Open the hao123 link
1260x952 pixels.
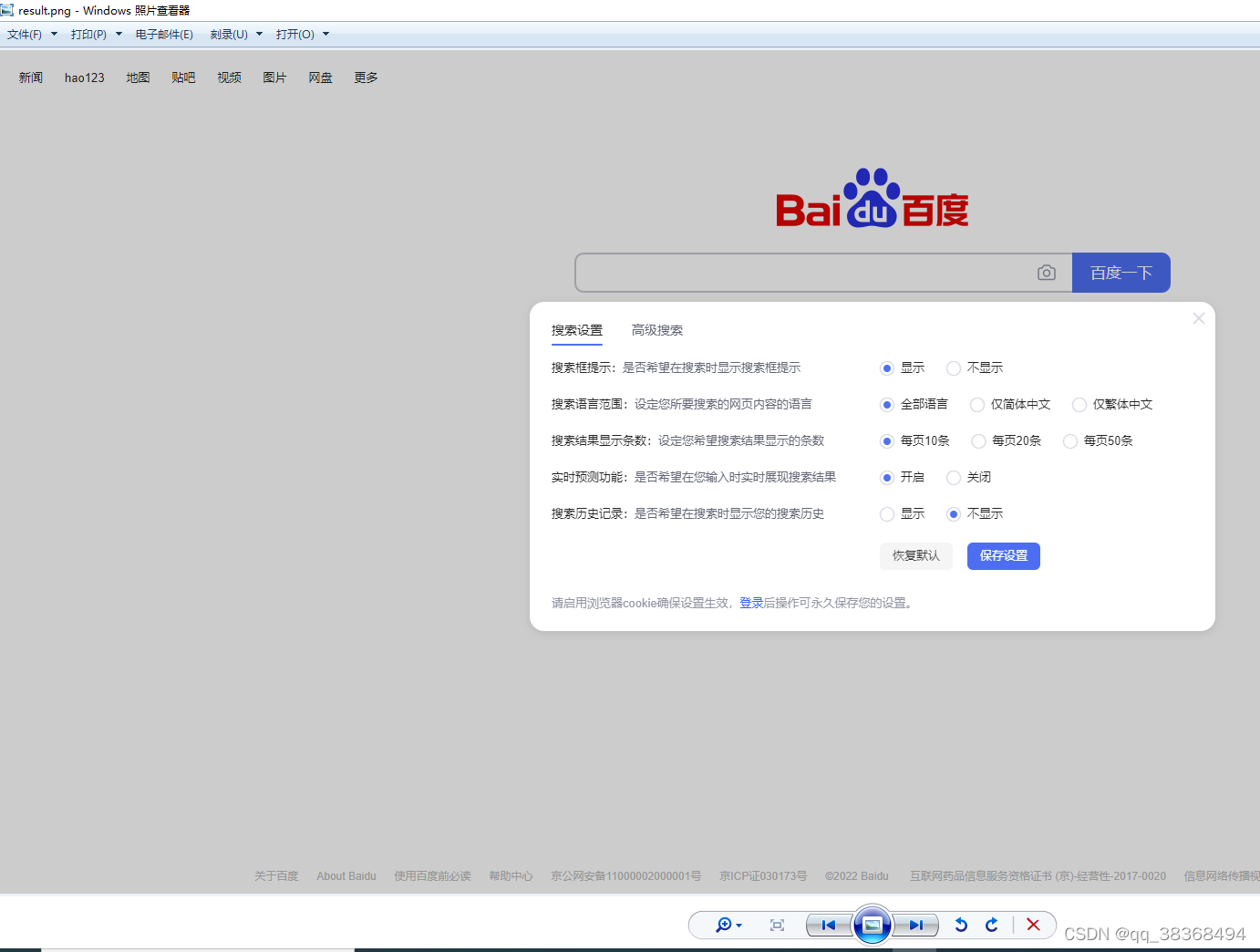(85, 78)
